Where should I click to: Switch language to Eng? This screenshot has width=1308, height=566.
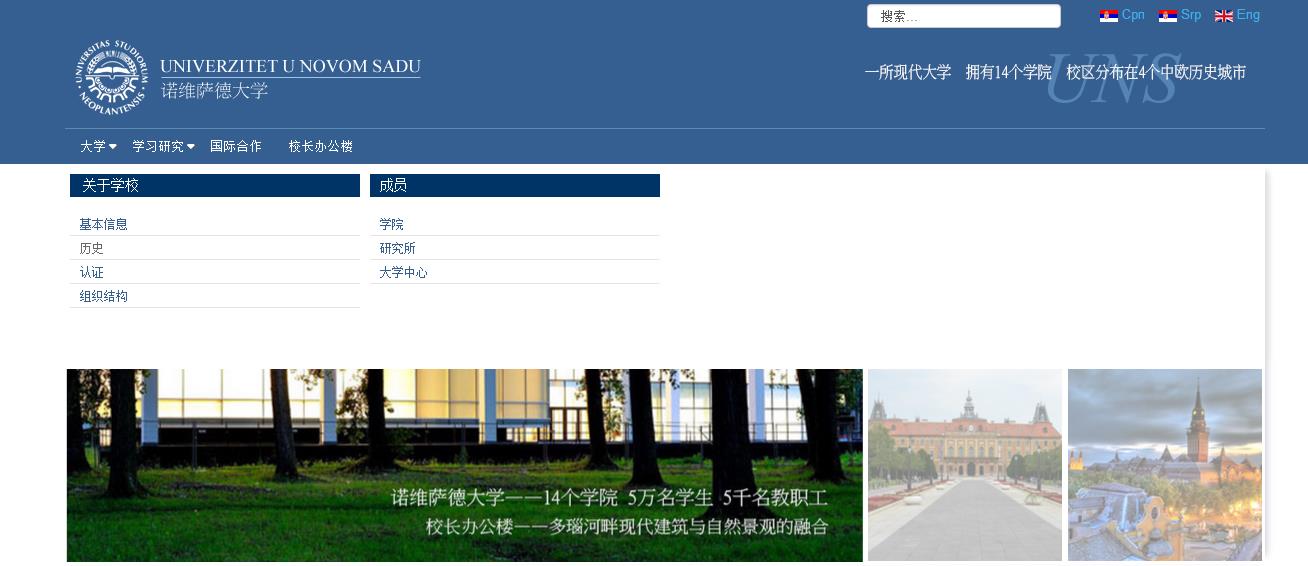pyautogui.click(x=1248, y=15)
